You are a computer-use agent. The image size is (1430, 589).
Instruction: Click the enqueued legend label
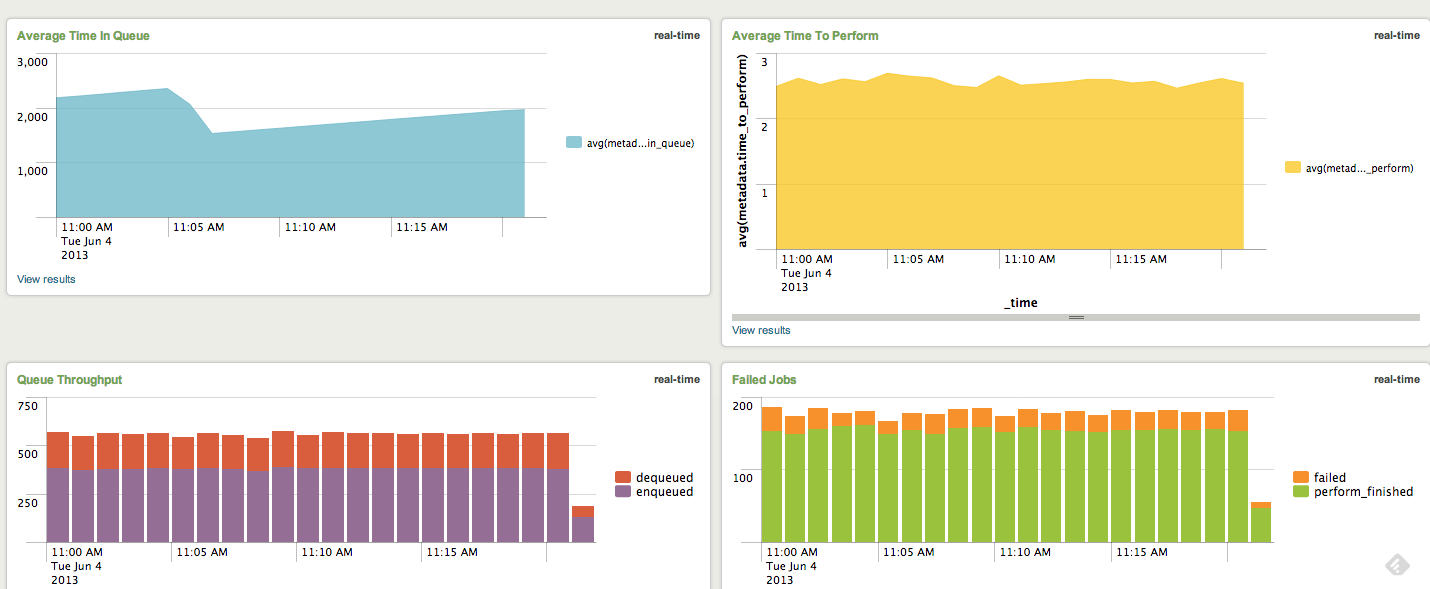(x=664, y=492)
